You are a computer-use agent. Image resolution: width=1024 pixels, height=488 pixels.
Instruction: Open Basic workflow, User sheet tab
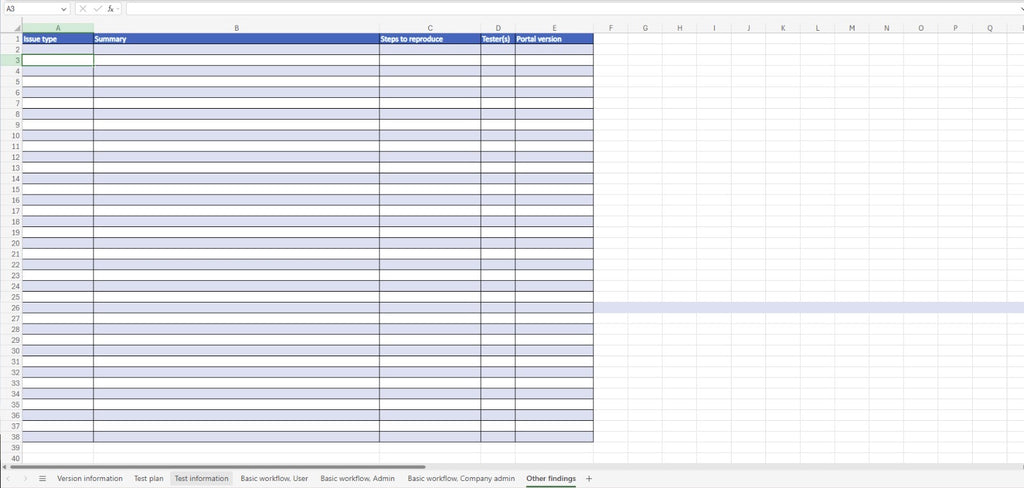coord(274,479)
